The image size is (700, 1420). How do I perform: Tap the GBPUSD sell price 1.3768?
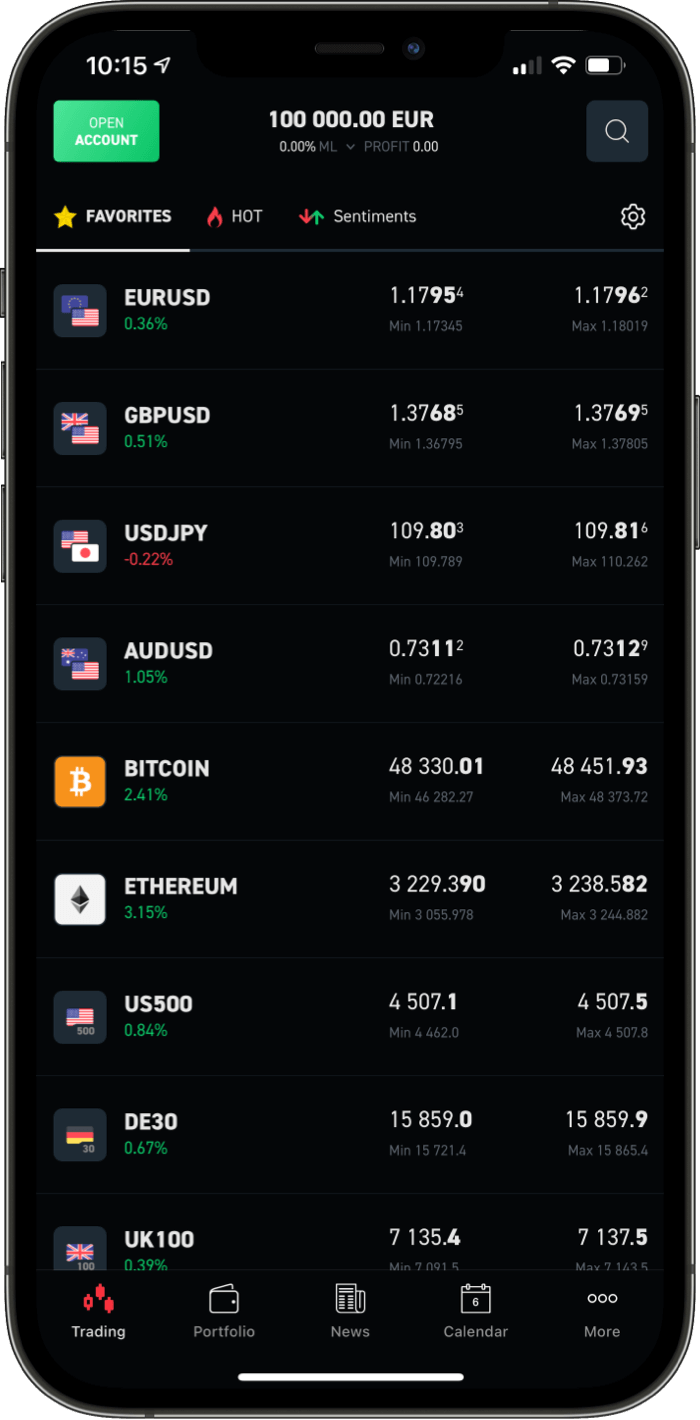click(426, 413)
